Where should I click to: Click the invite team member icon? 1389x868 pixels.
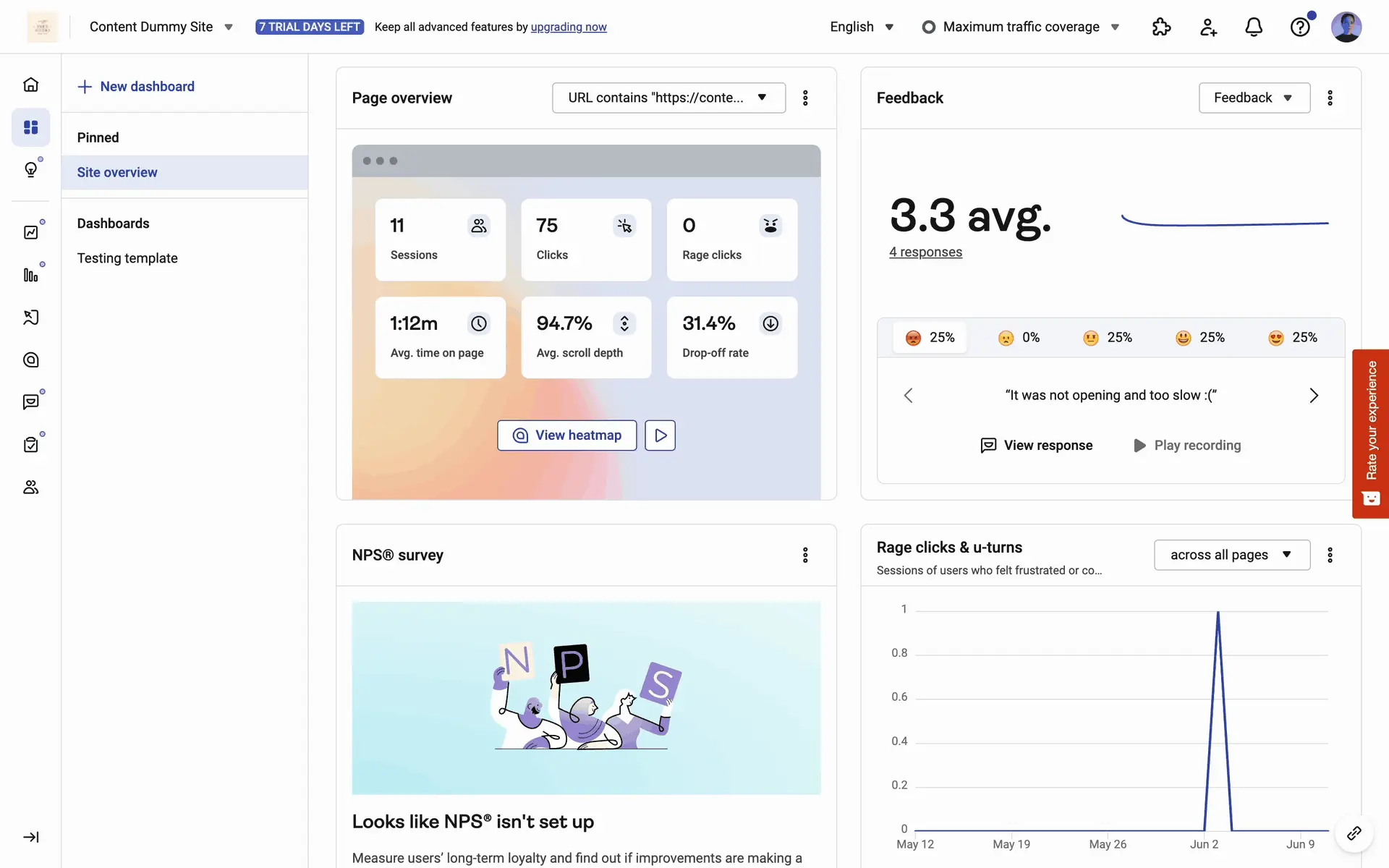click(1208, 27)
